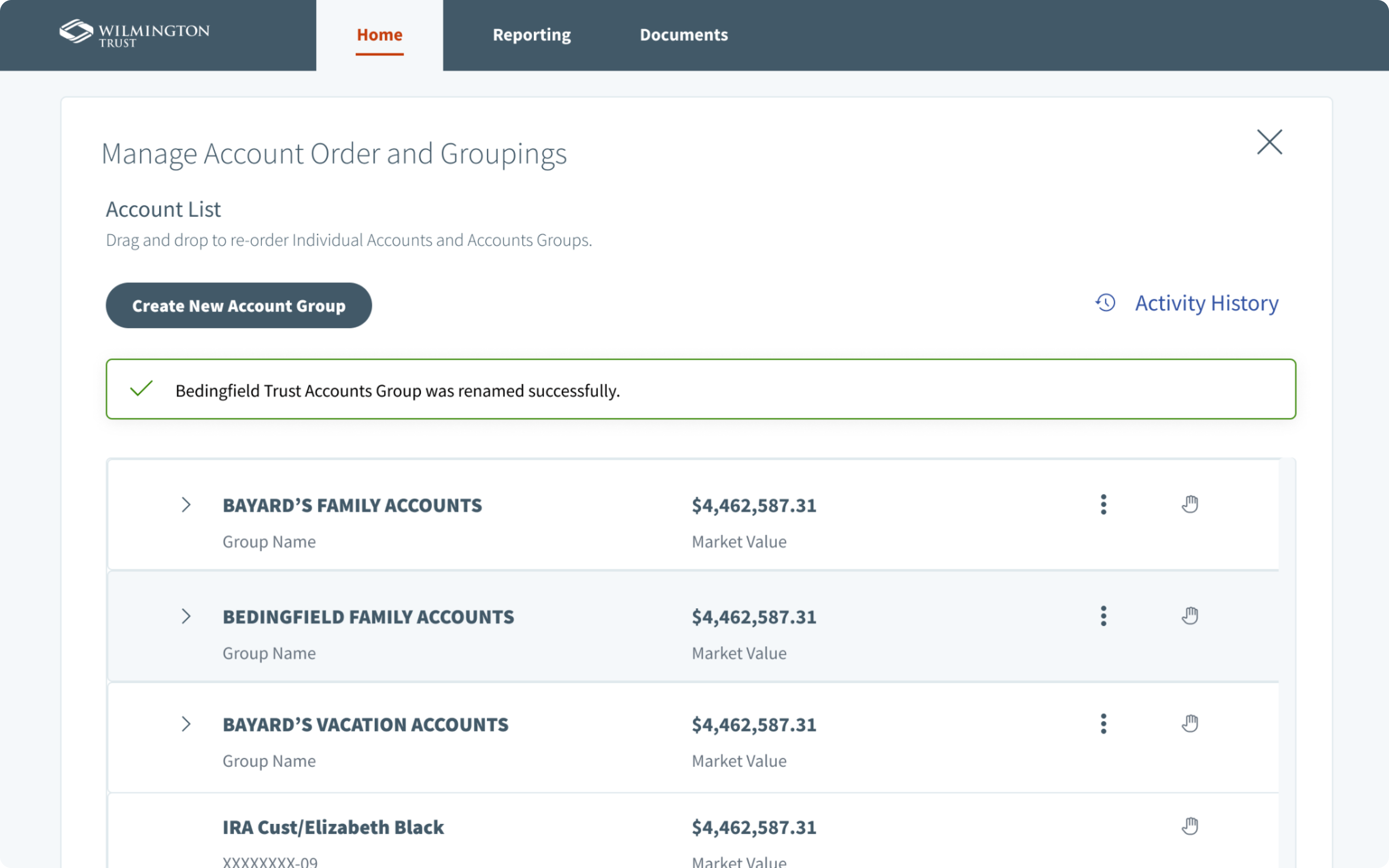
Task: Click drag handle for IRA Cust/Elizabeth Black
Action: 1190,826
